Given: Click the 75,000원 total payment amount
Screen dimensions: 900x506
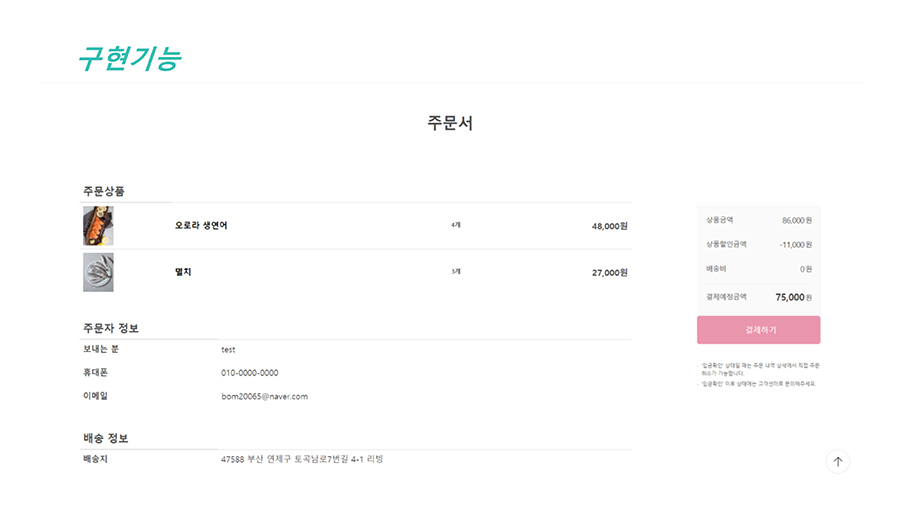Looking at the screenshot, I should (x=794, y=297).
